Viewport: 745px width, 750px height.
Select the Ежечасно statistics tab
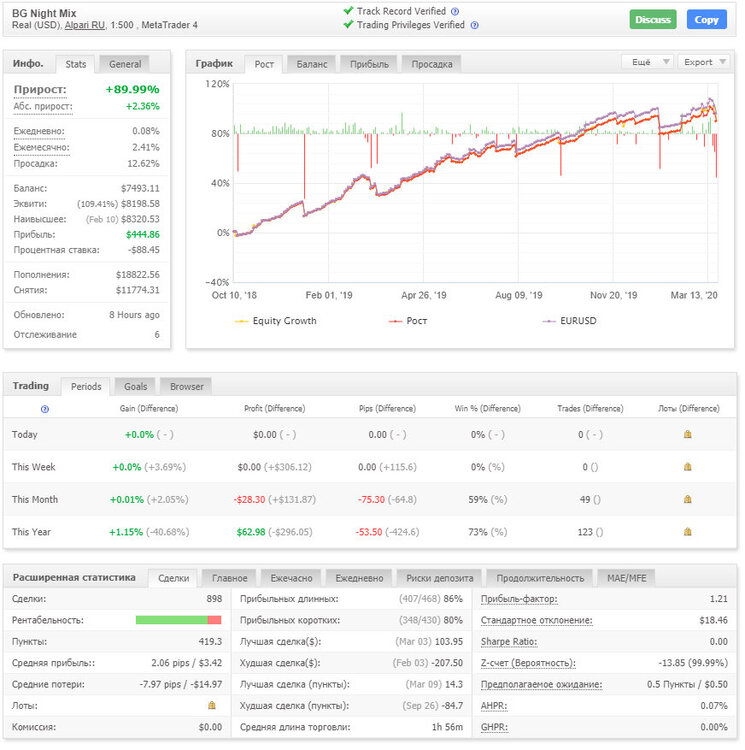[291, 578]
